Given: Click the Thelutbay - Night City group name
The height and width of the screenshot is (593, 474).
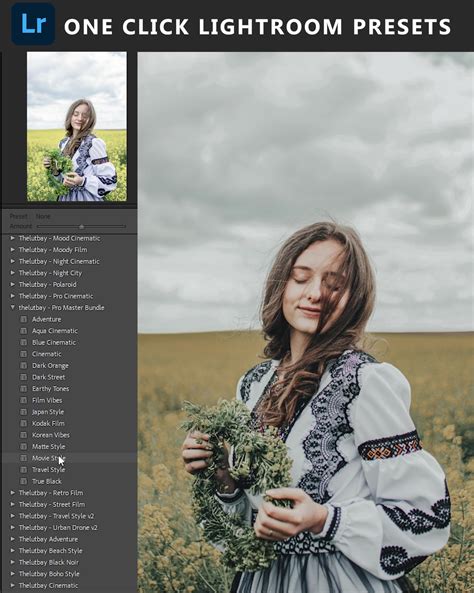Looking at the screenshot, I should [50, 273].
